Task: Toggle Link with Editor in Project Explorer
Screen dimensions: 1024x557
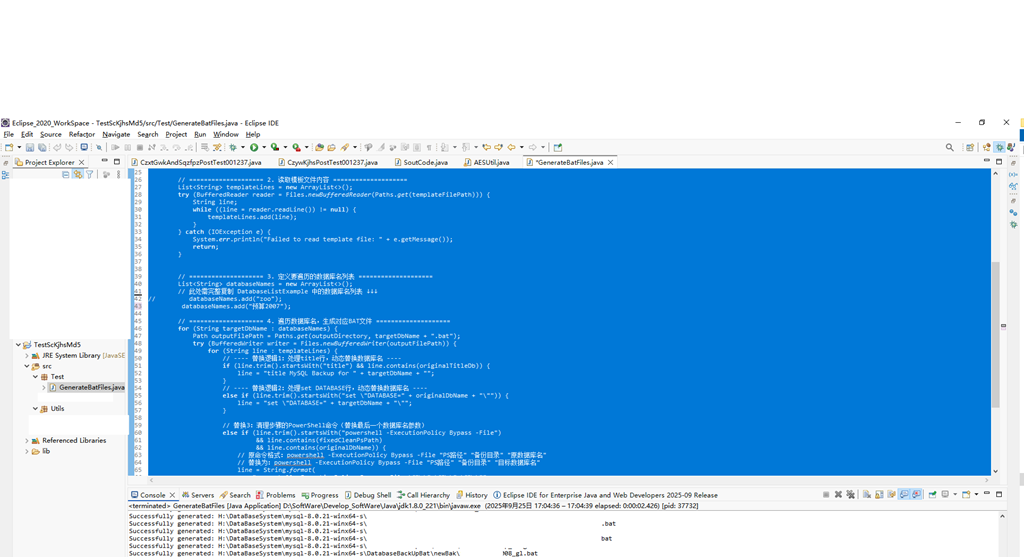Action: coord(78,174)
